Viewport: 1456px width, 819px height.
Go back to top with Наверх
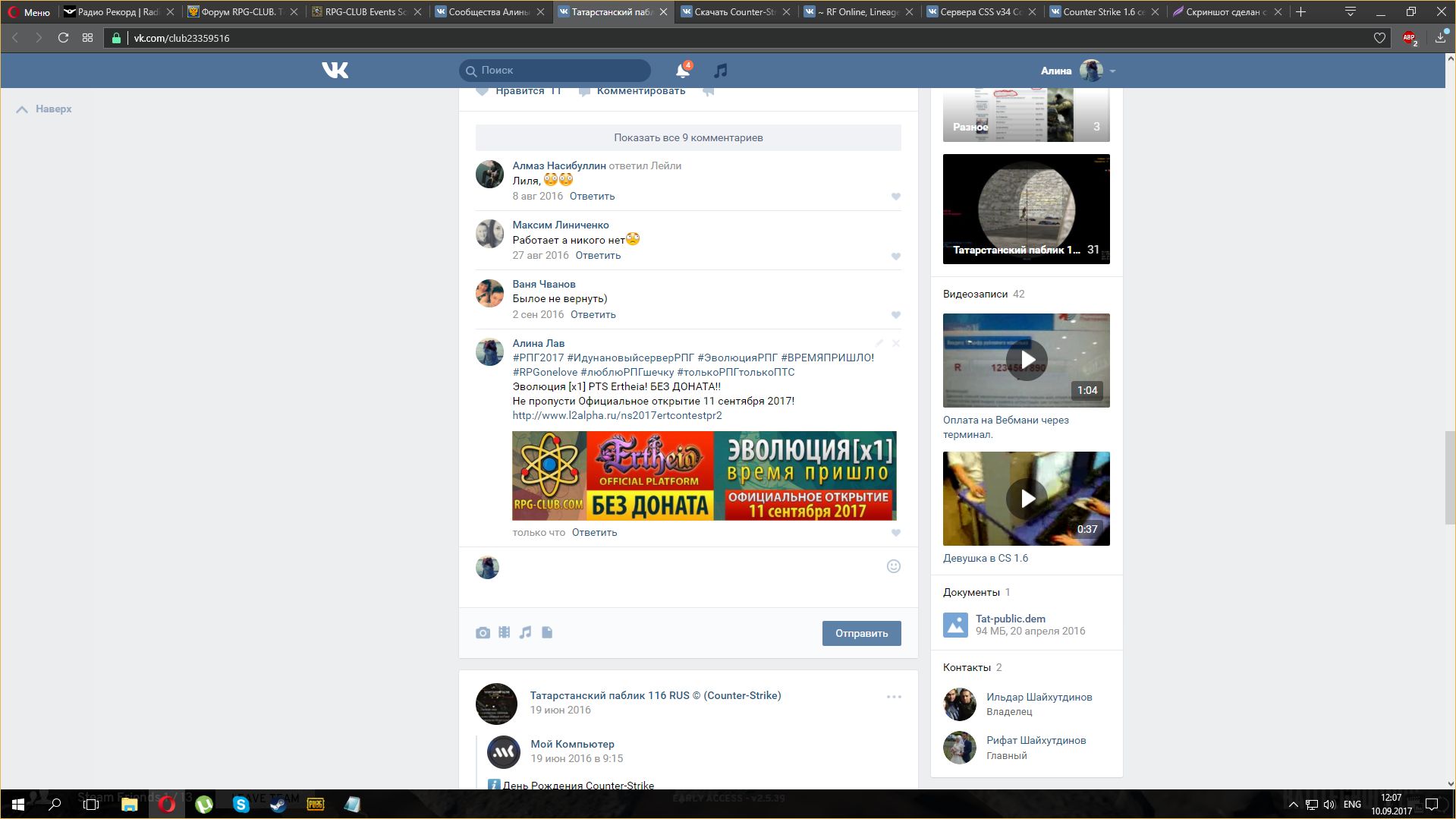[x=44, y=109]
